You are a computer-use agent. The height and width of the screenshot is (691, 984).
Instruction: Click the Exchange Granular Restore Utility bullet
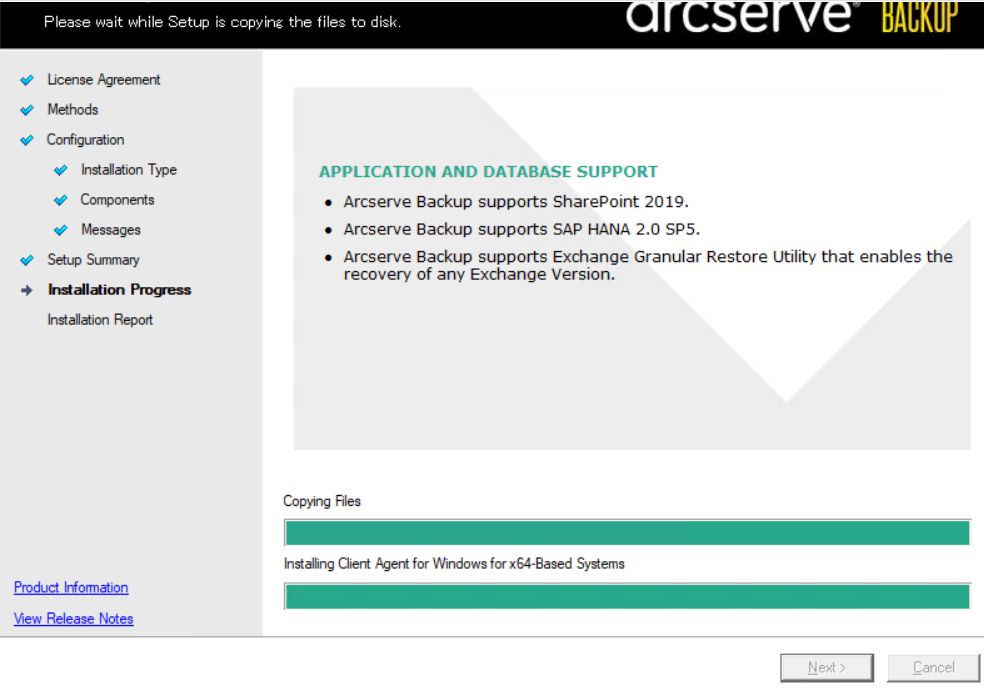(x=648, y=265)
